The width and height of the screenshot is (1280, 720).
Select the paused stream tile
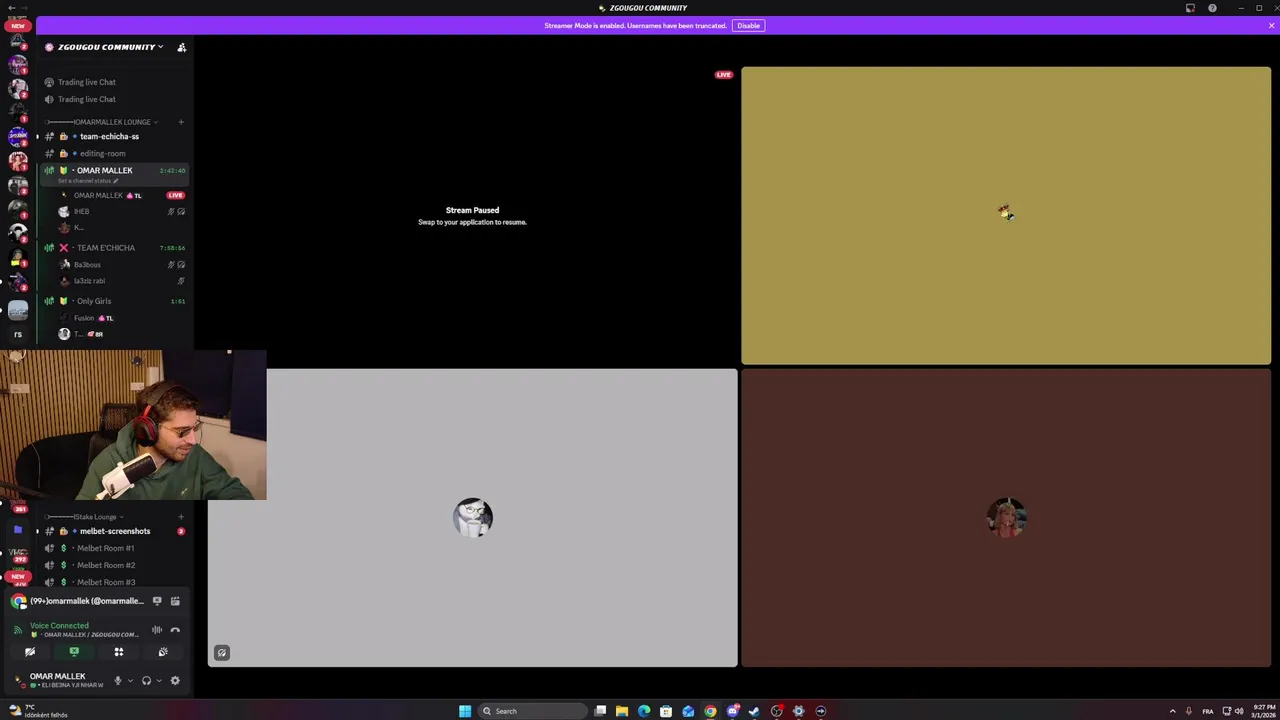[x=472, y=216]
